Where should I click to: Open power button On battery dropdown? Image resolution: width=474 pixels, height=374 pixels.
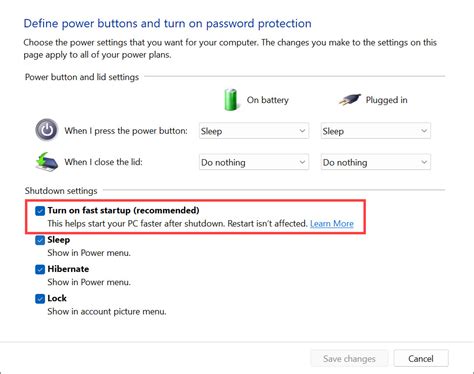254,131
